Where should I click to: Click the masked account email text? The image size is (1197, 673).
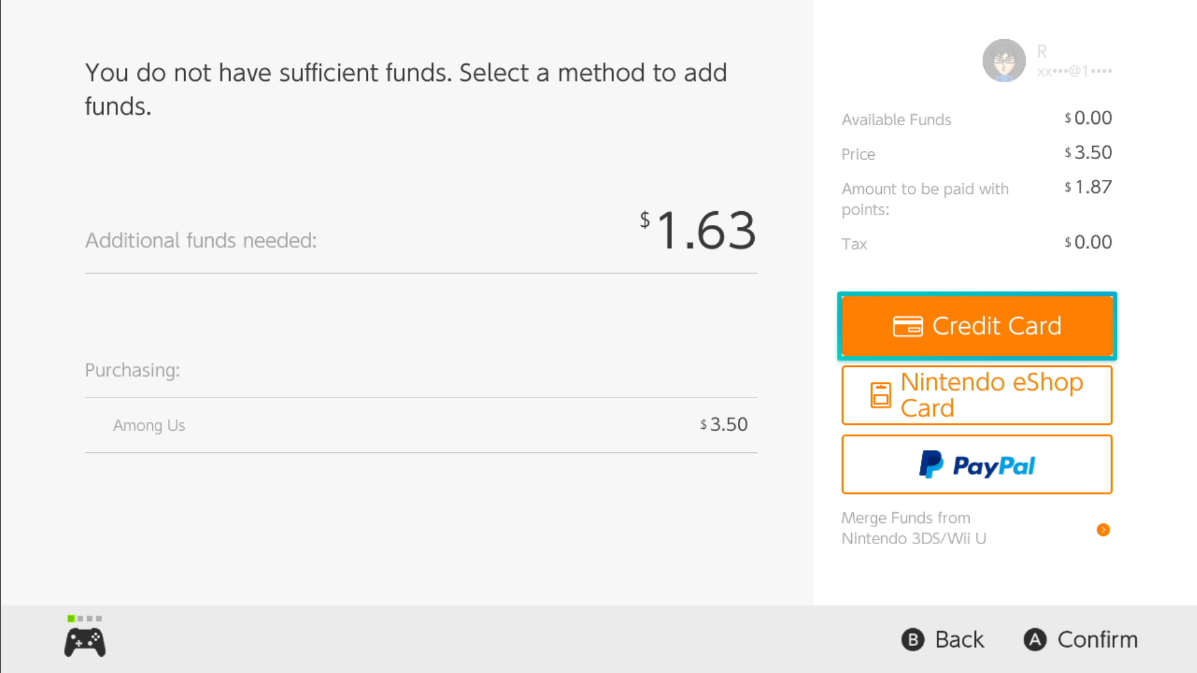coord(1074,71)
